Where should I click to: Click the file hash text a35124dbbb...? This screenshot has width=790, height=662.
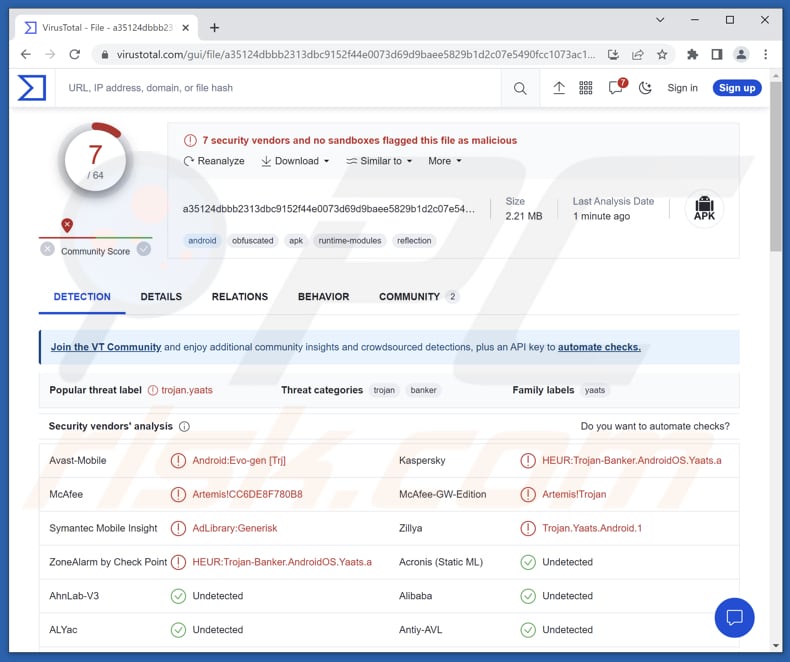(328, 209)
